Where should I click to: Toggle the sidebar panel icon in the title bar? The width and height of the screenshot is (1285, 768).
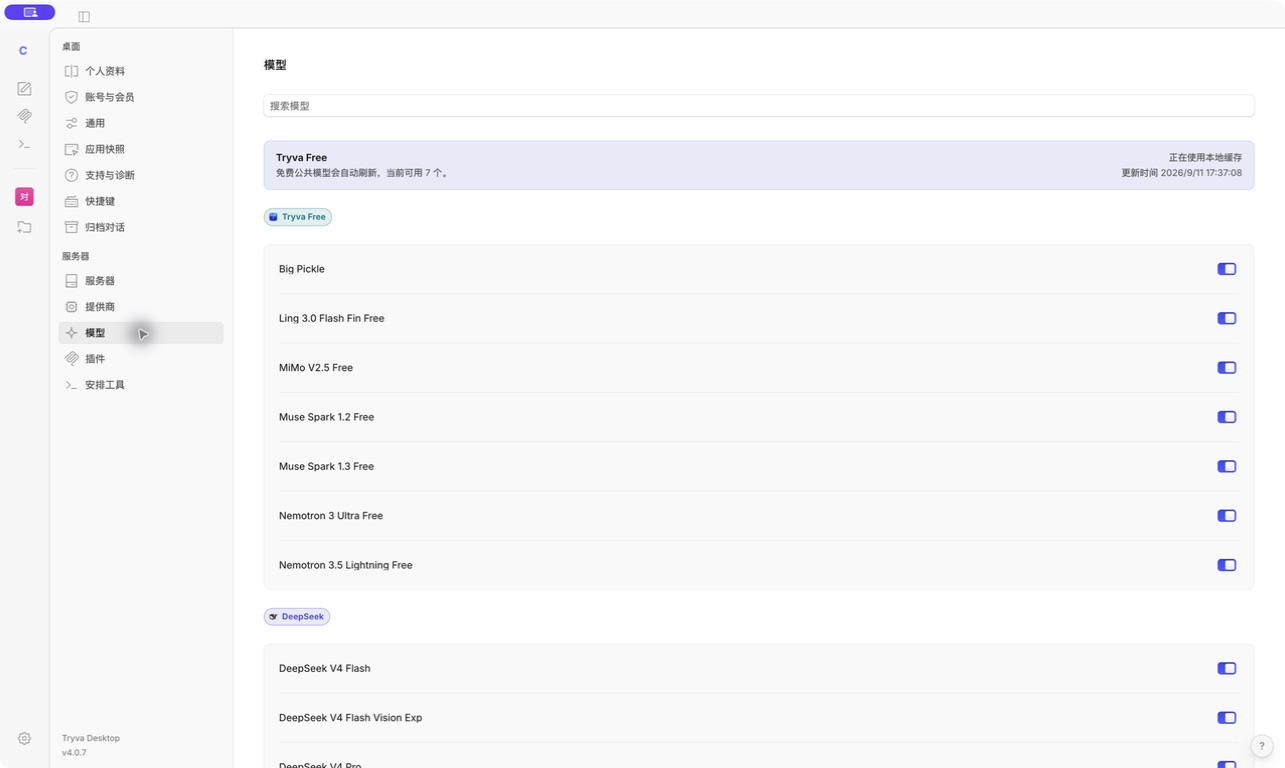[84, 16]
